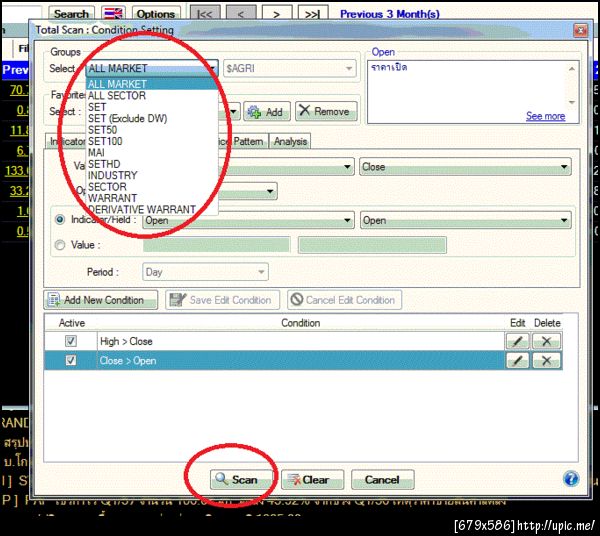Click Cancel Edit Condition button
This screenshot has height=536, width=600.
[x=344, y=300]
